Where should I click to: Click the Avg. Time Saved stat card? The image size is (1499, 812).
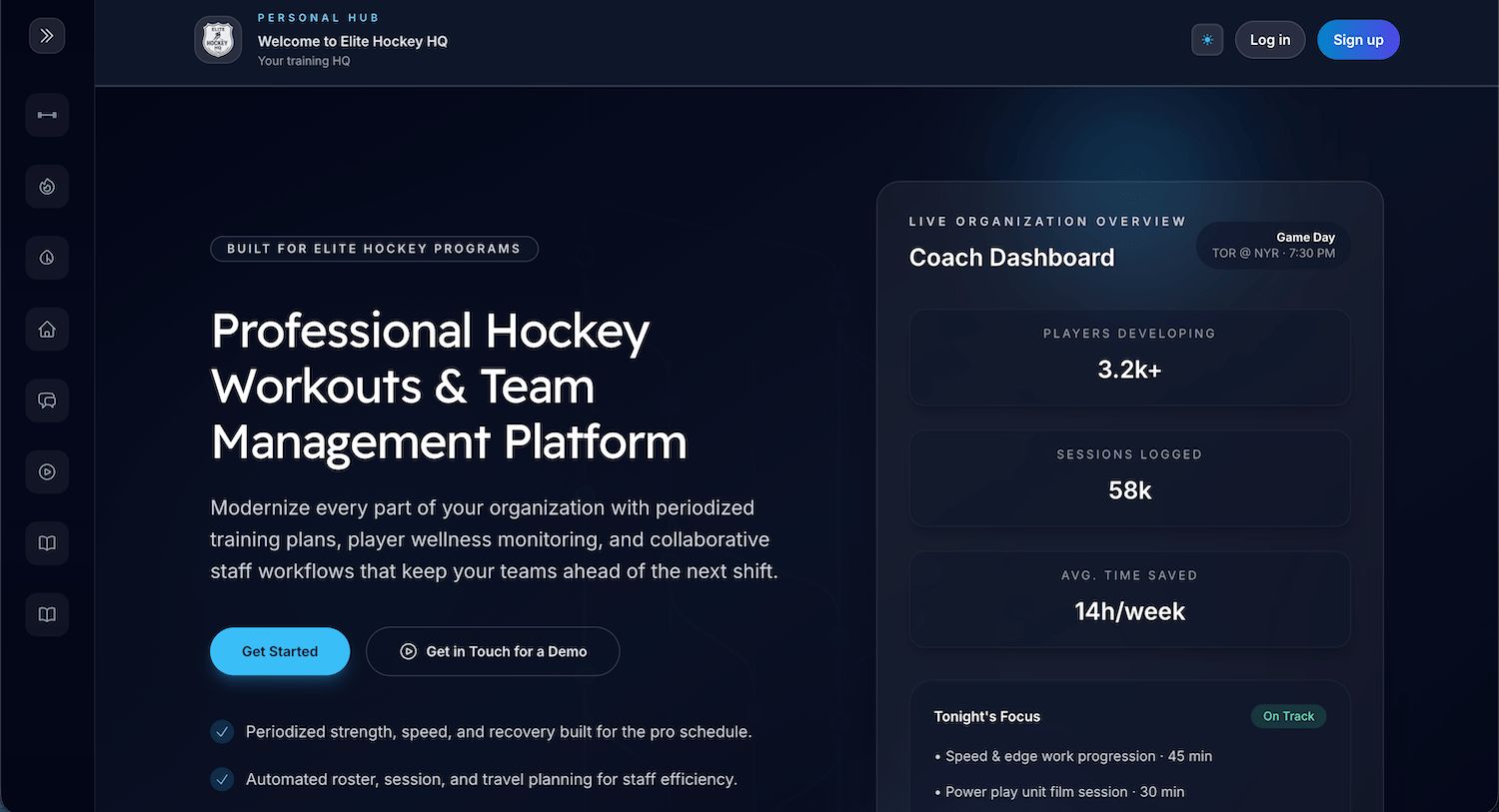pyautogui.click(x=1129, y=598)
